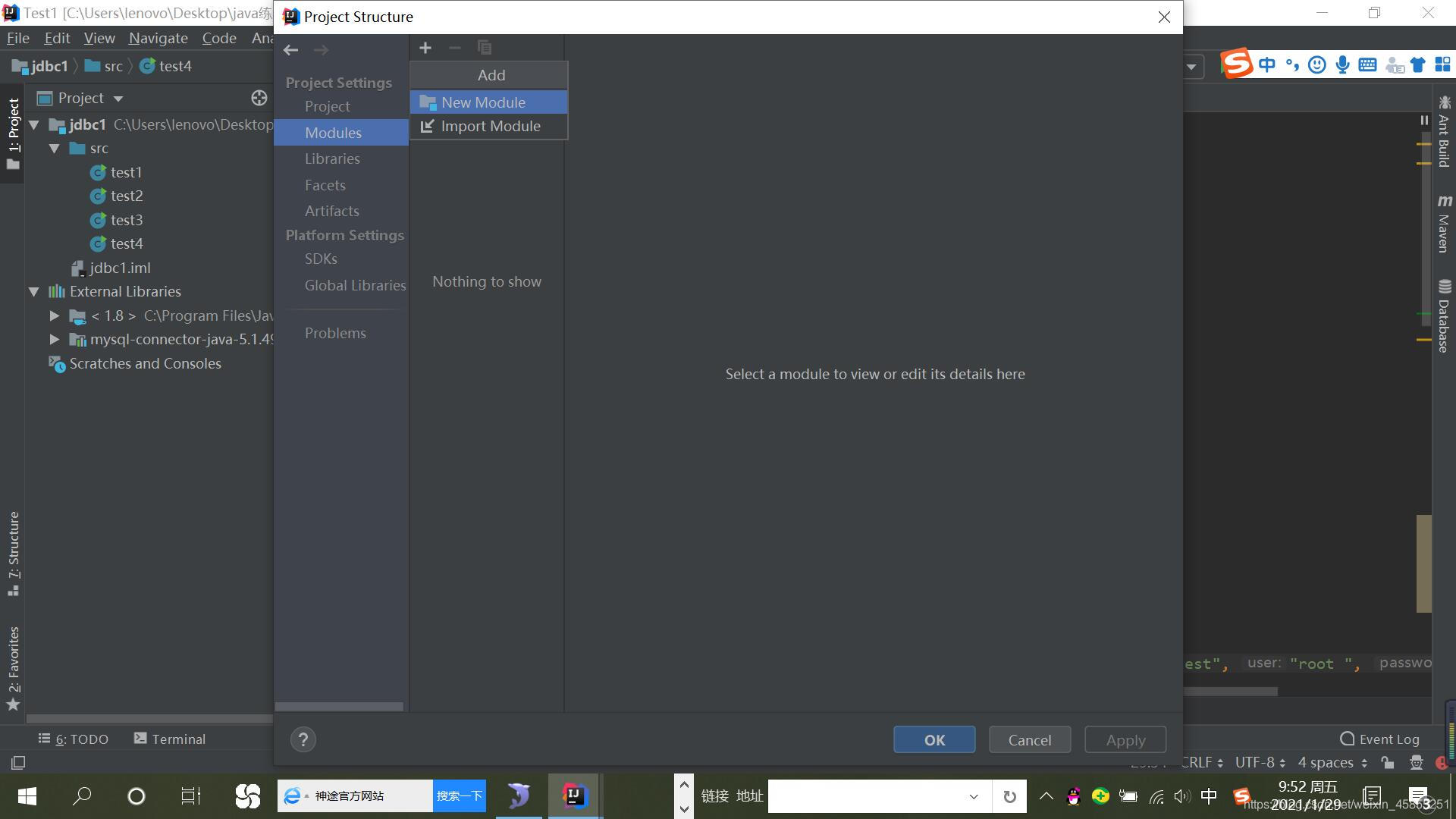Click the Cancel button to dismiss
Viewport: 1456px width, 819px height.
pyautogui.click(x=1030, y=740)
